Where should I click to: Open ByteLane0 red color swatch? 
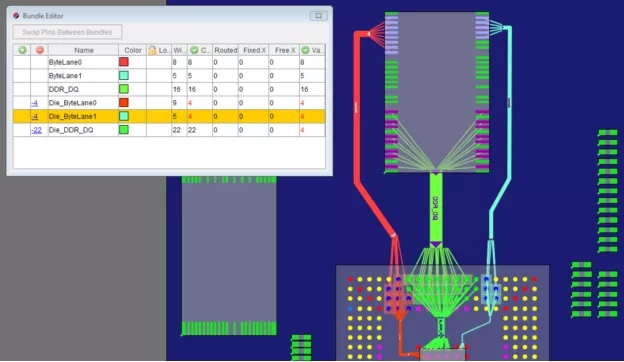[124, 62]
